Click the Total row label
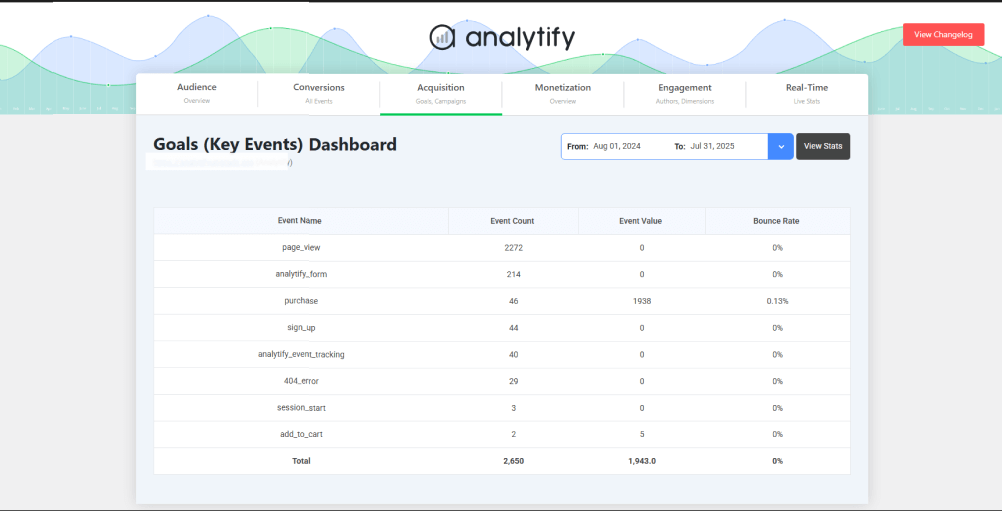The height and width of the screenshot is (511, 1002). coord(301,461)
